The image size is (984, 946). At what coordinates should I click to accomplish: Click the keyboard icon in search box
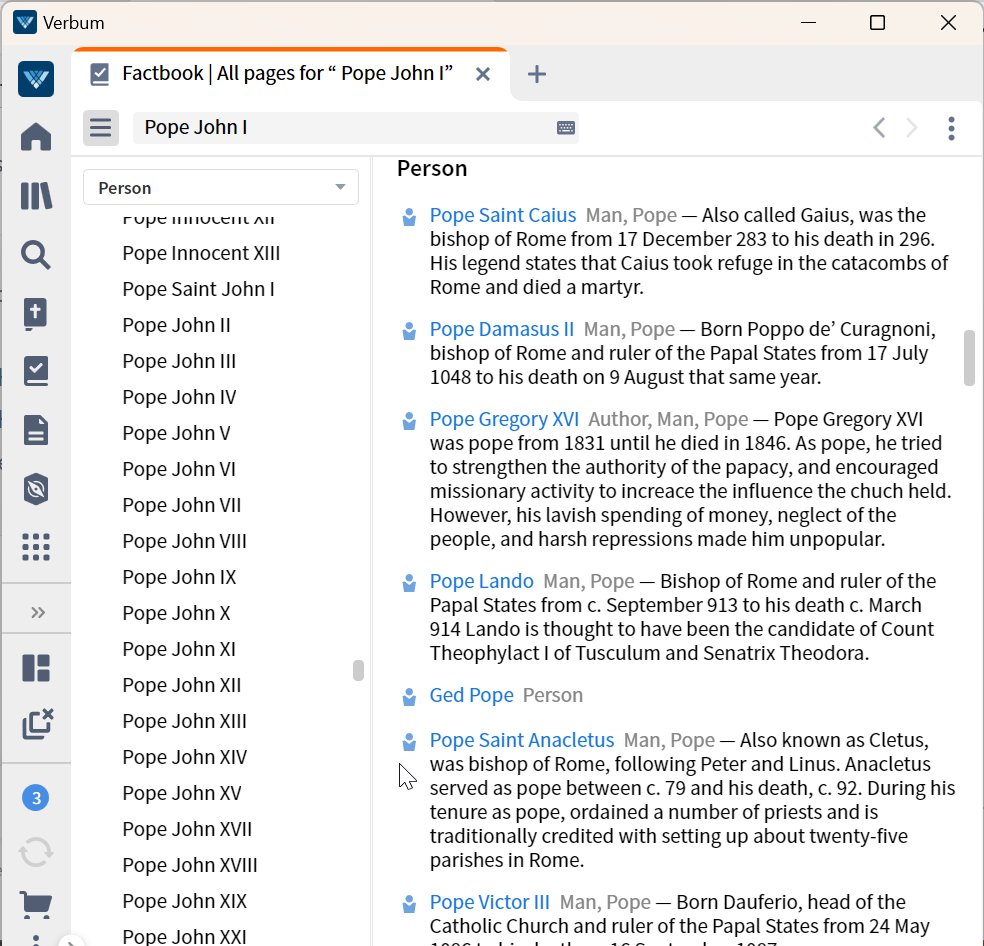click(x=565, y=128)
